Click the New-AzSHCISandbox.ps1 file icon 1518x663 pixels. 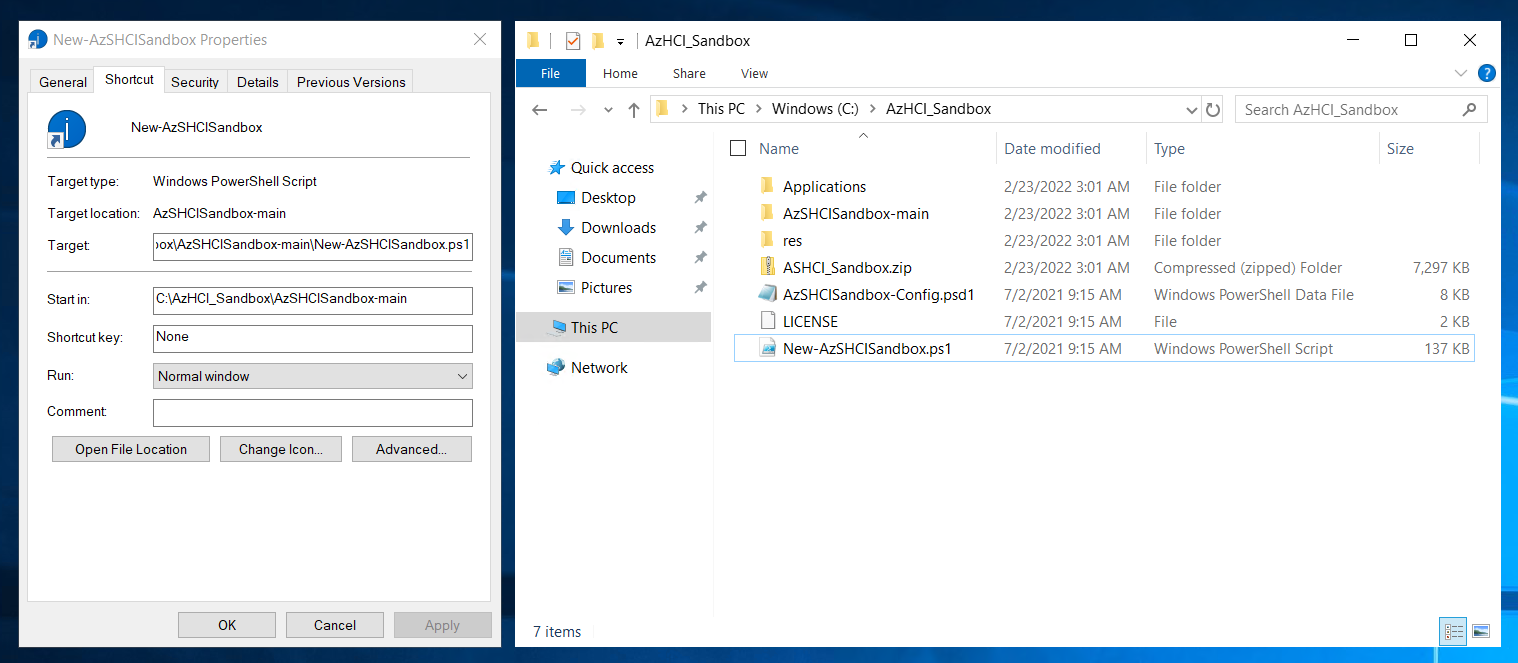[x=767, y=348]
